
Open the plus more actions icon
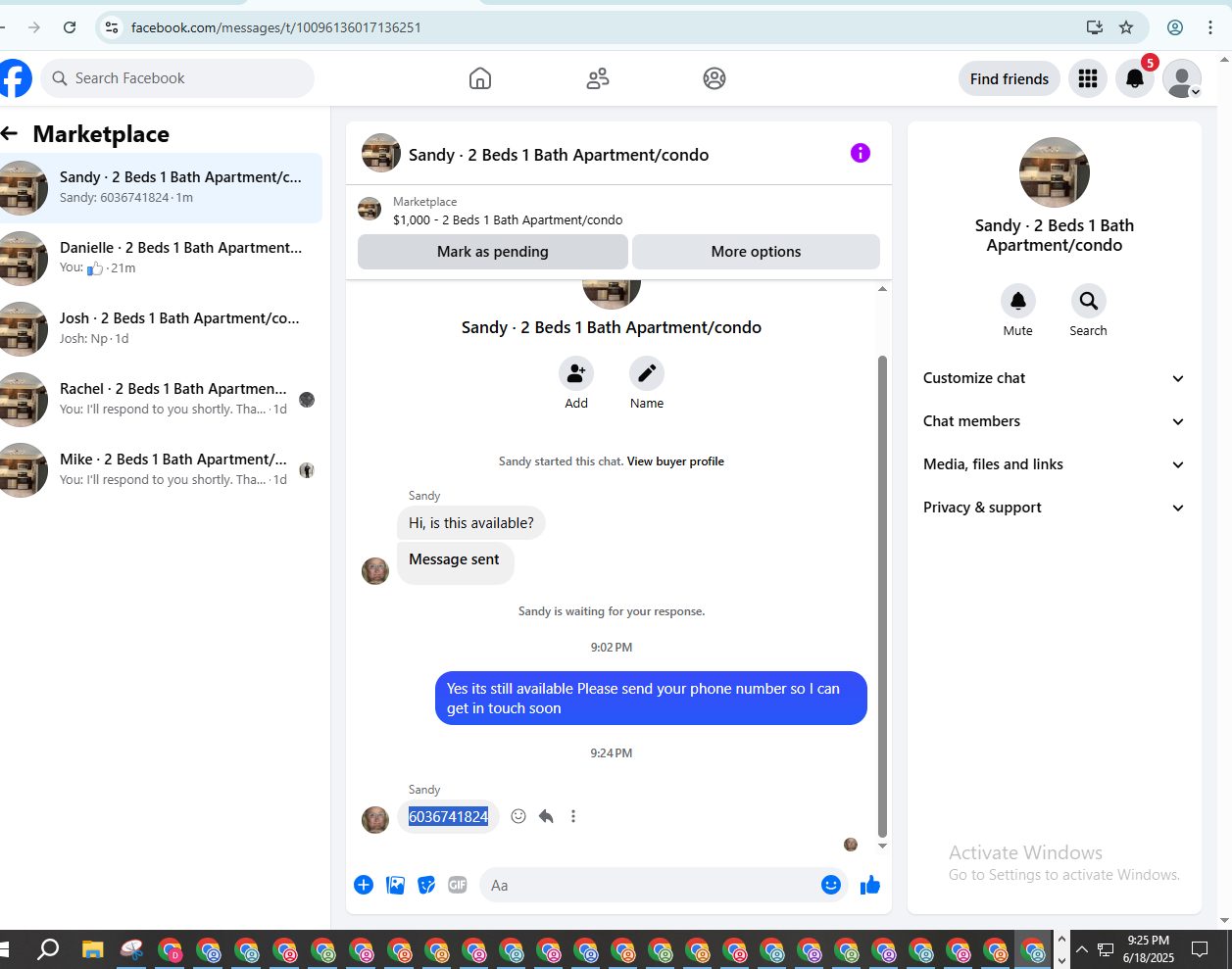[364, 885]
